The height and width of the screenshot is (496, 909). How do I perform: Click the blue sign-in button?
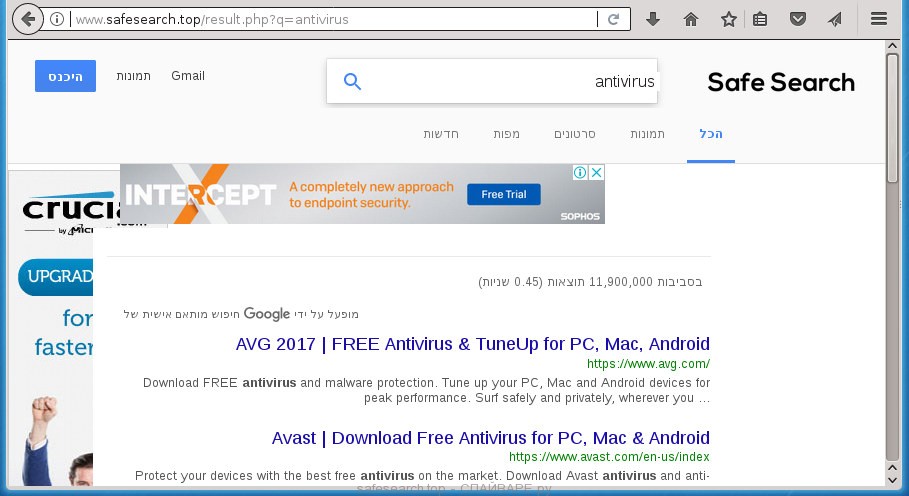click(66, 76)
